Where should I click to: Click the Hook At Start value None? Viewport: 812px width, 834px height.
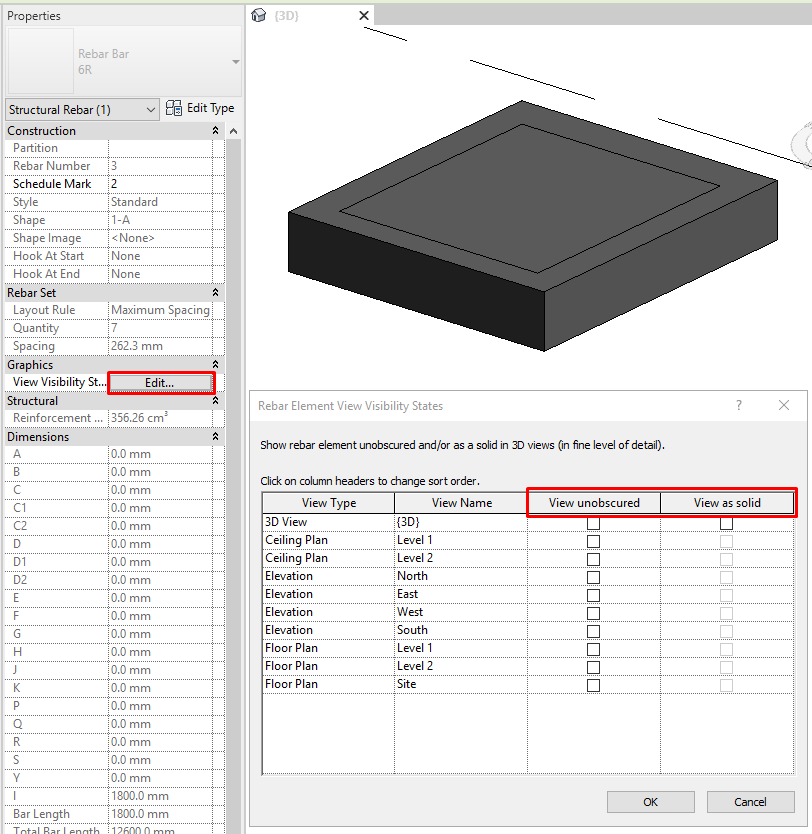click(160, 256)
